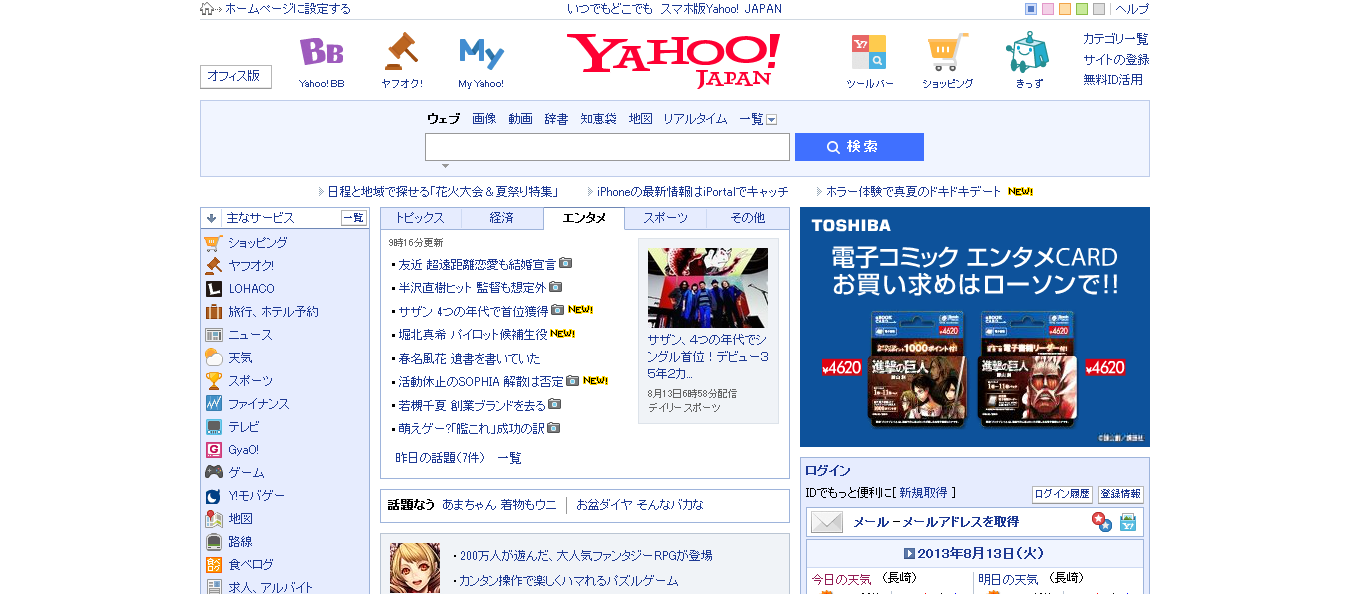Click the weather sun-cloud icon in sidebar
This screenshot has width=1349, height=594.
coord(213,358)
